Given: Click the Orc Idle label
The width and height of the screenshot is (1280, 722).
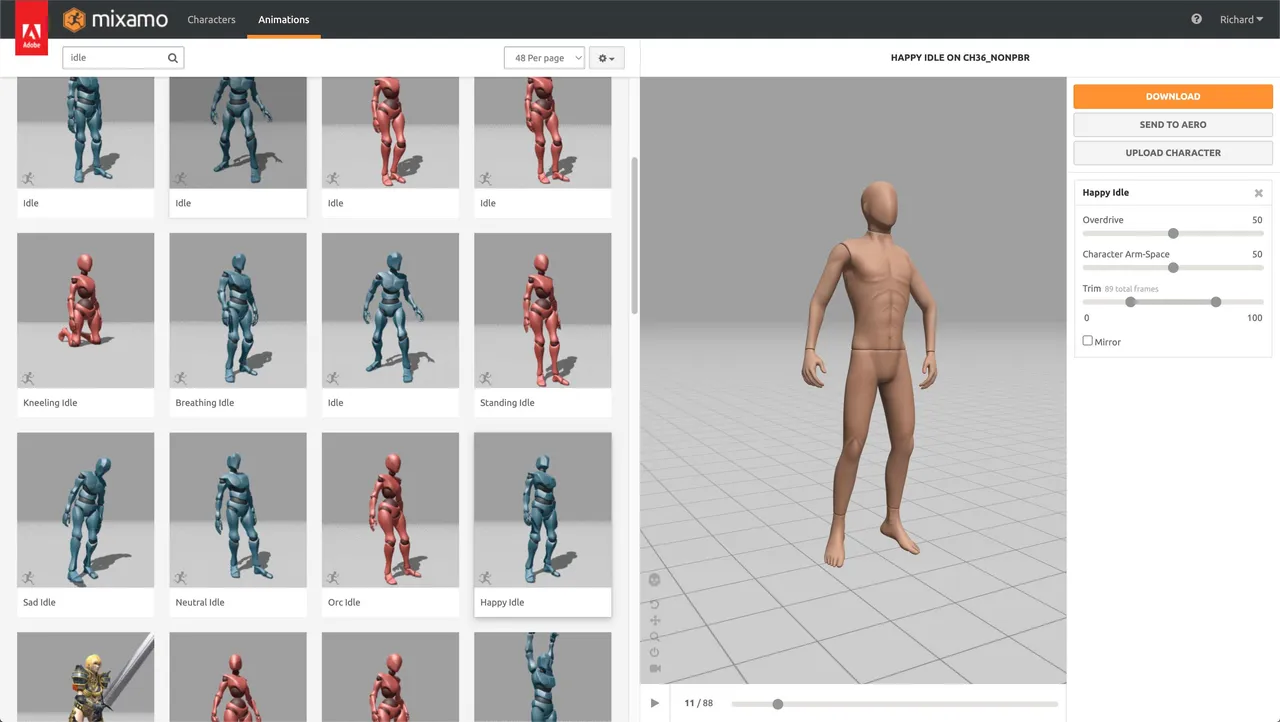Looking at the screenshot, I should click(x=344, y=602).
